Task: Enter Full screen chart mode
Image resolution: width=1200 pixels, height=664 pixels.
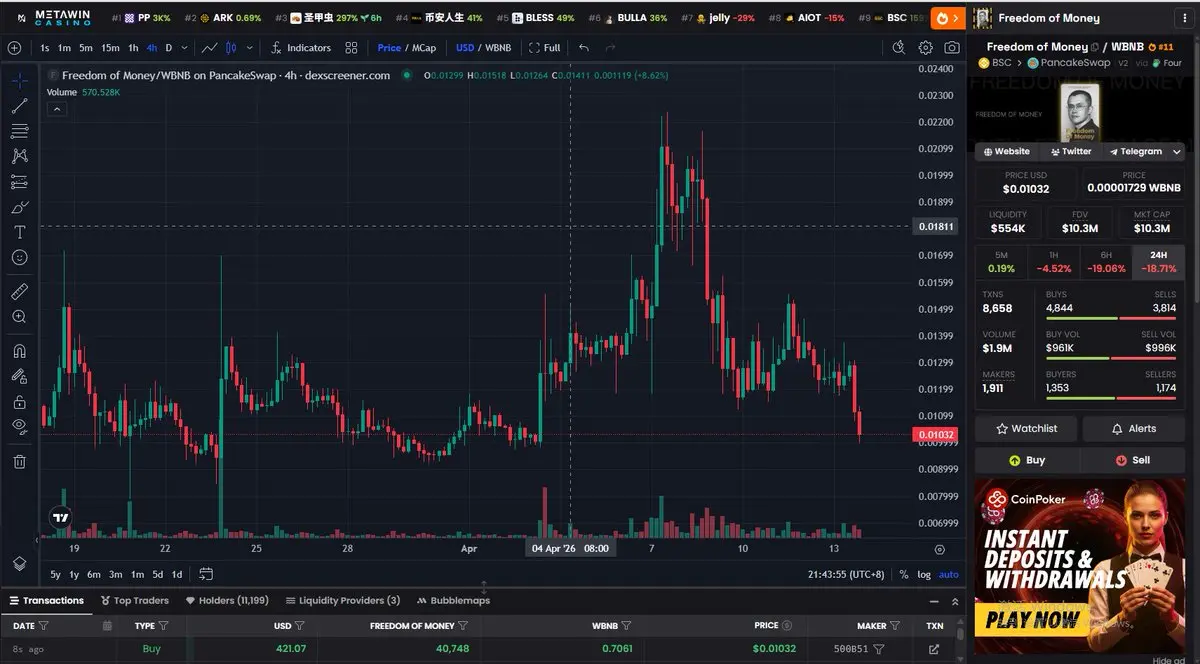Action: tap(545, 48)
